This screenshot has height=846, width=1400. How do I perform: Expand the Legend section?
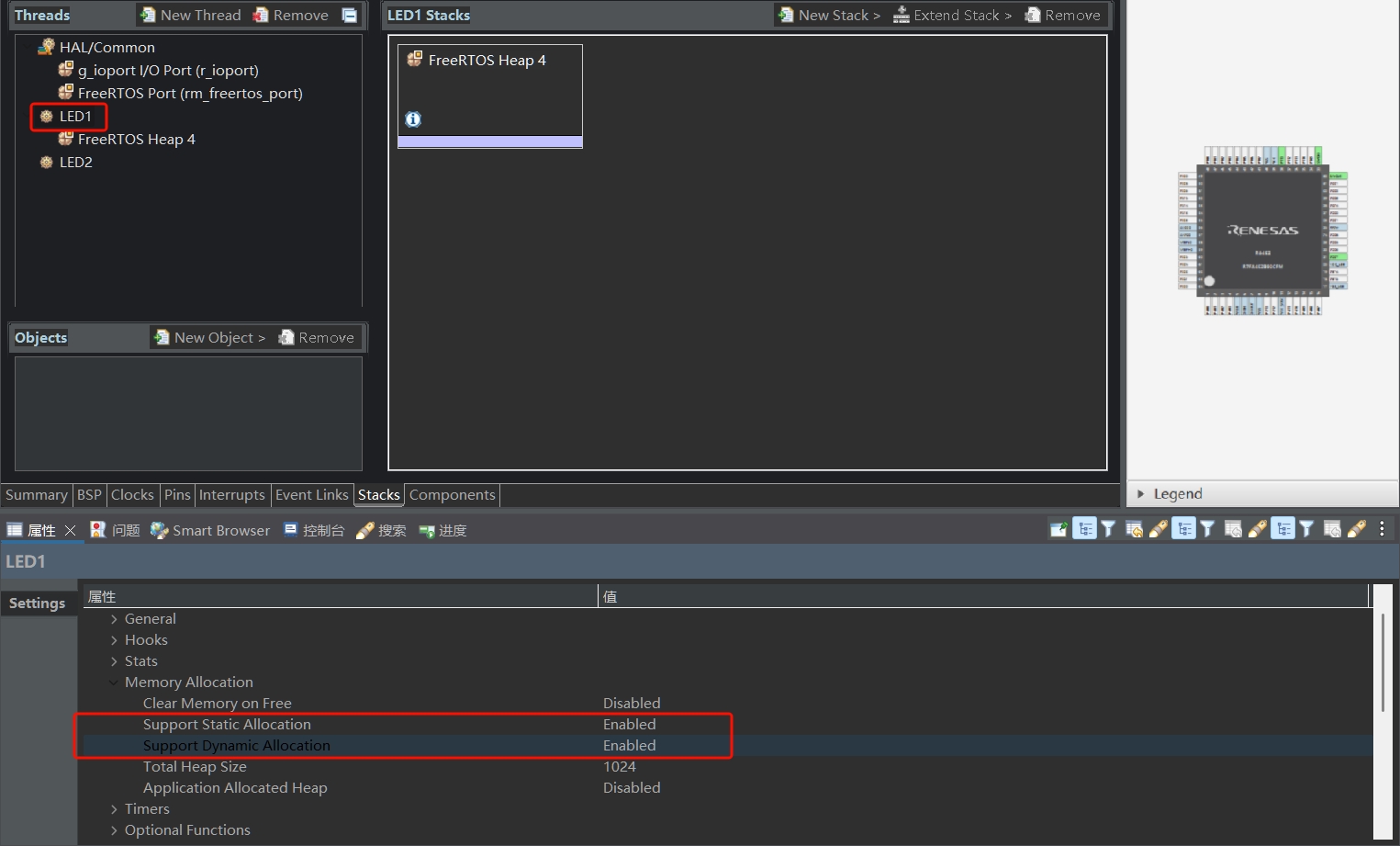point(1141,494)
